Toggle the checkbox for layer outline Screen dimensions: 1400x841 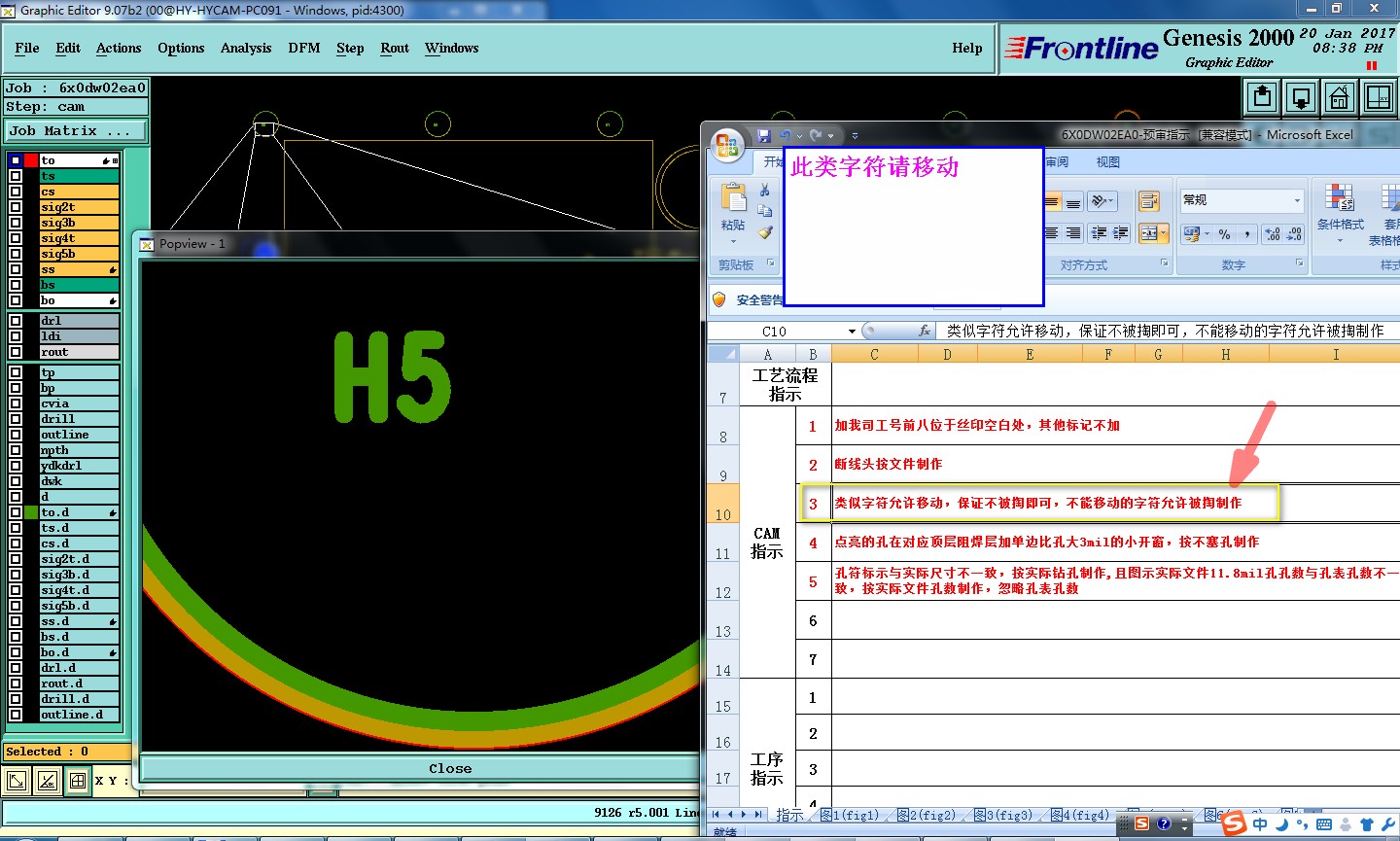tap(16, 435)
